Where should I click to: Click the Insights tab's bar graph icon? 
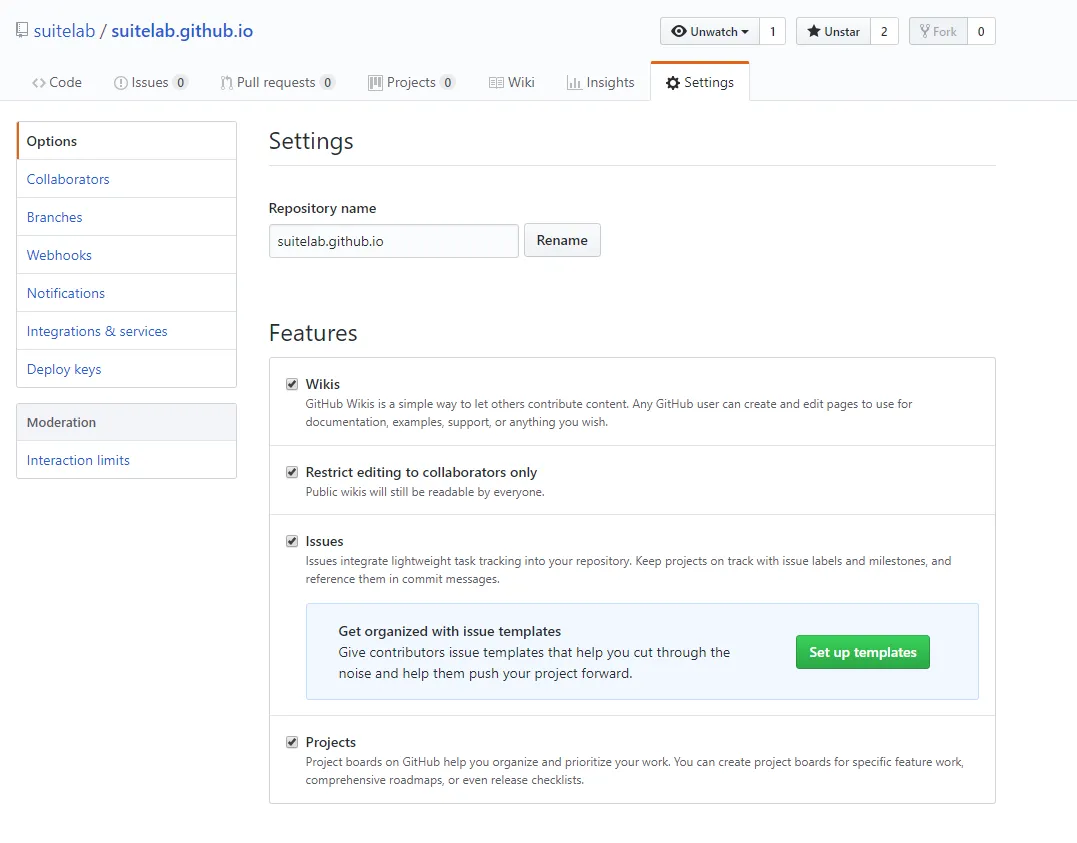[574, 83]
